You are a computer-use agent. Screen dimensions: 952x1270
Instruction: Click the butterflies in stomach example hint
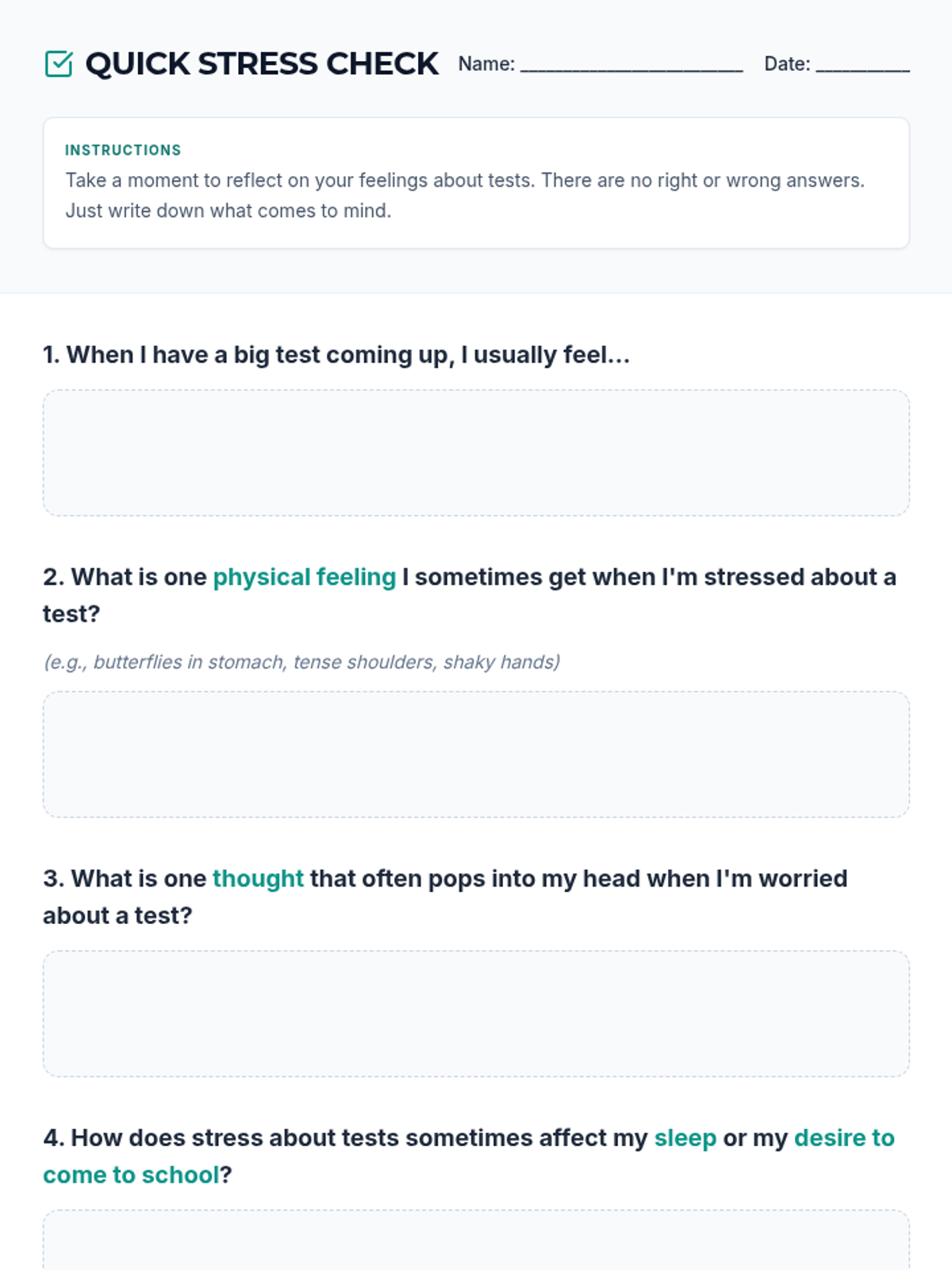point(301,662)
